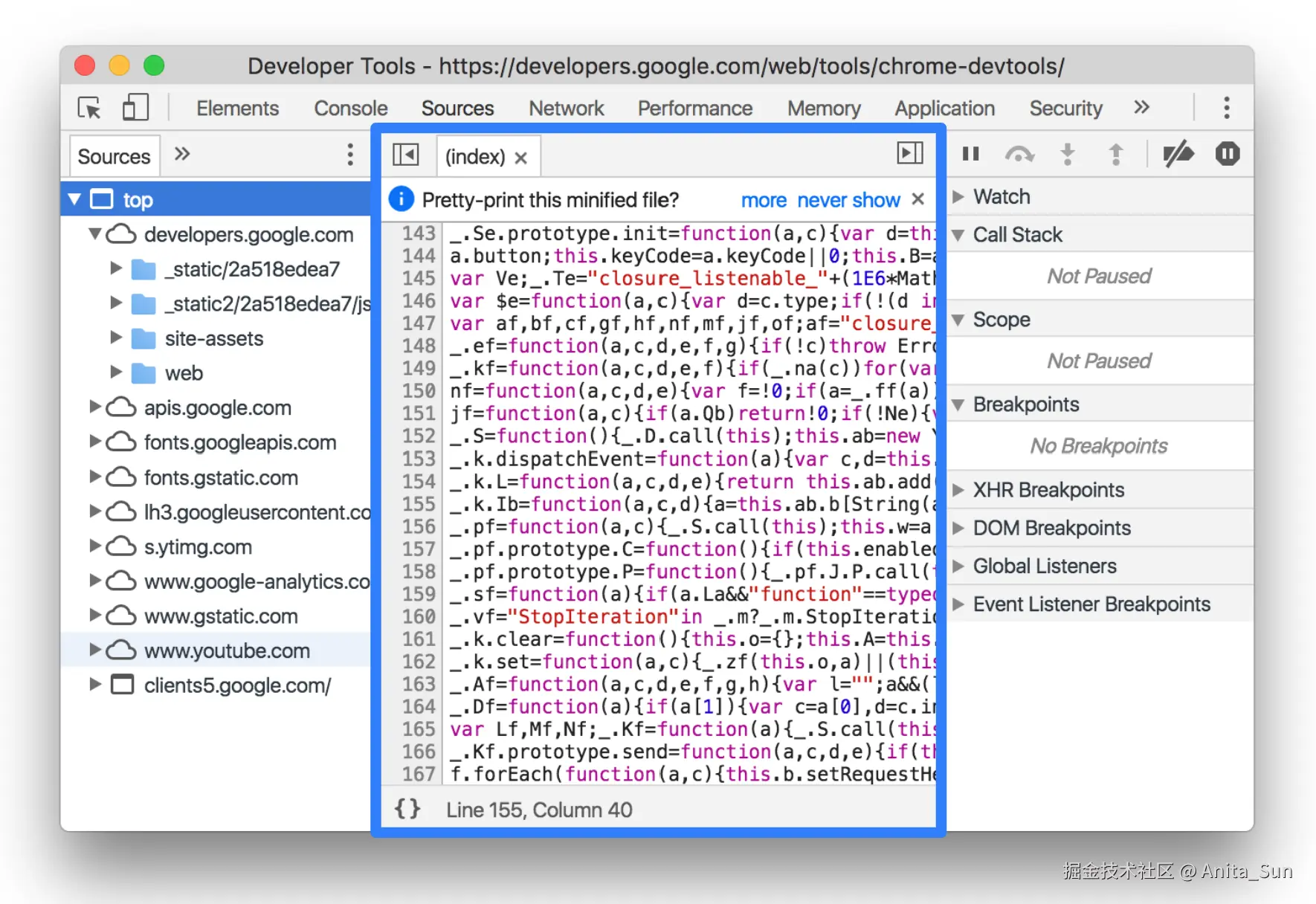Pause script execution
This screenshot has height=904, width=1316.
tap(970, 154)
